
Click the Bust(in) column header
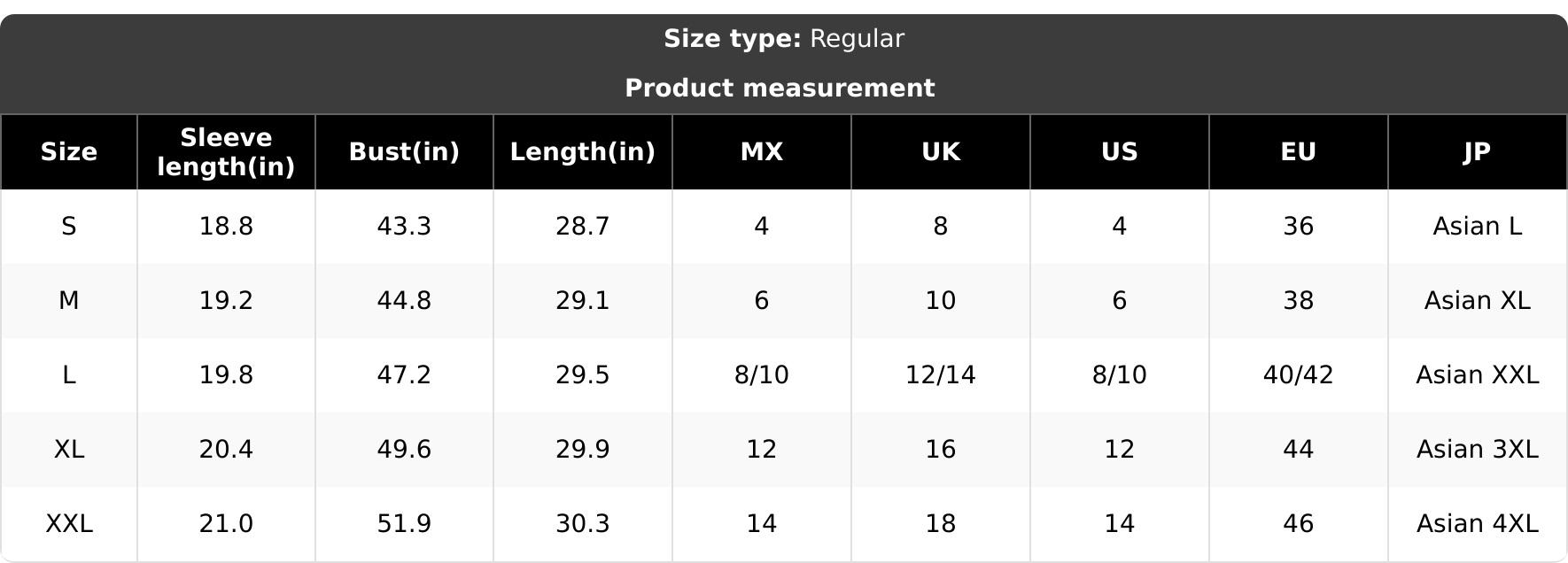click(x=404, y=152)
